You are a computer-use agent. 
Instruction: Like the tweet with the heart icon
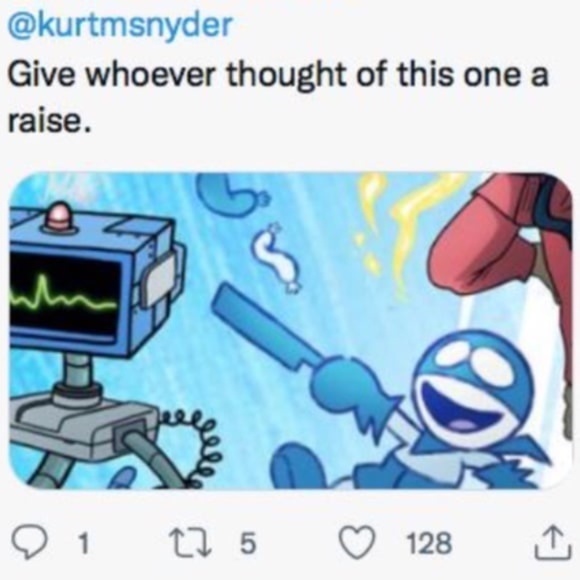coord(357,543)
